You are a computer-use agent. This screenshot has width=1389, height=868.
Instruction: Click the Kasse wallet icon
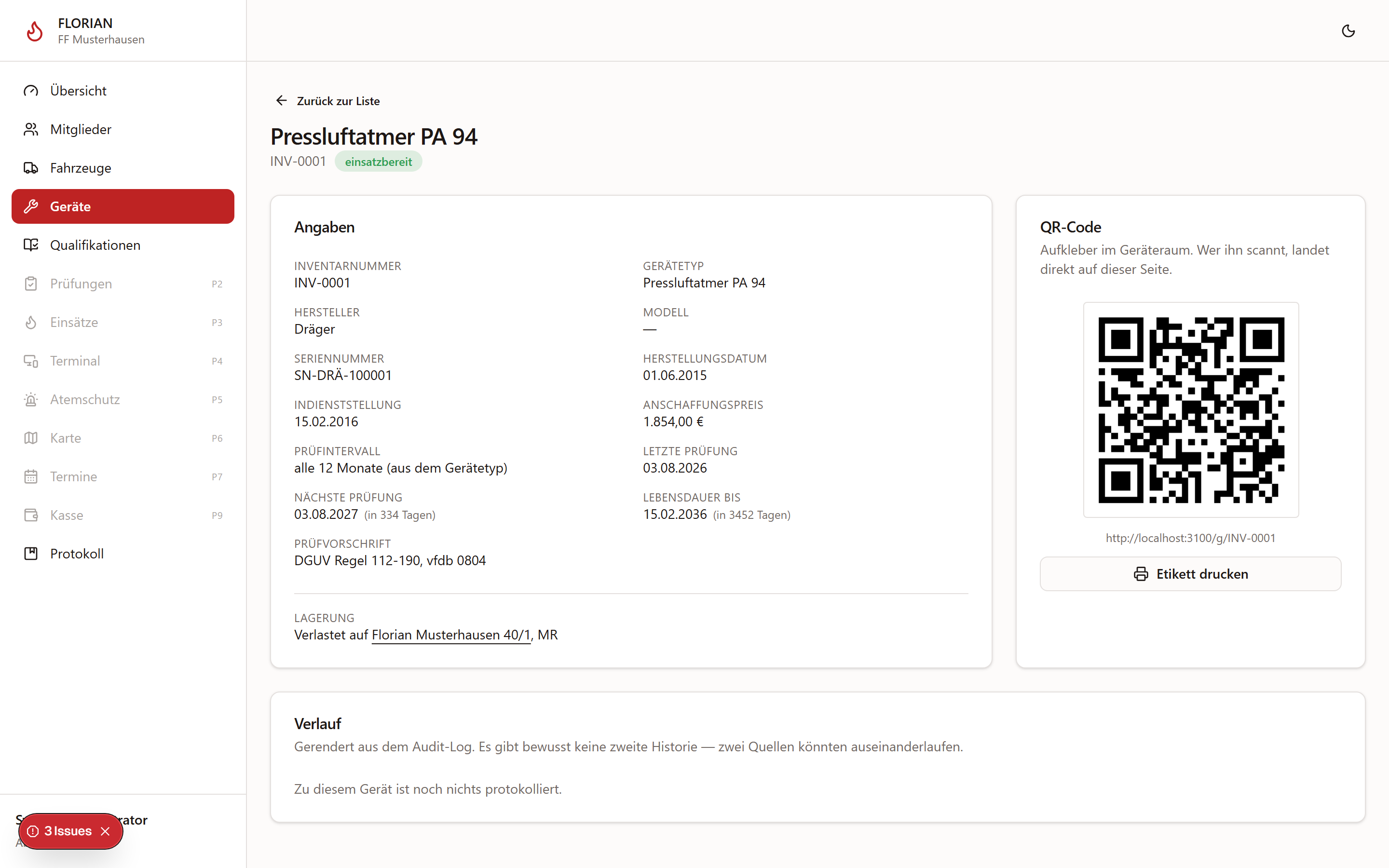31,515
